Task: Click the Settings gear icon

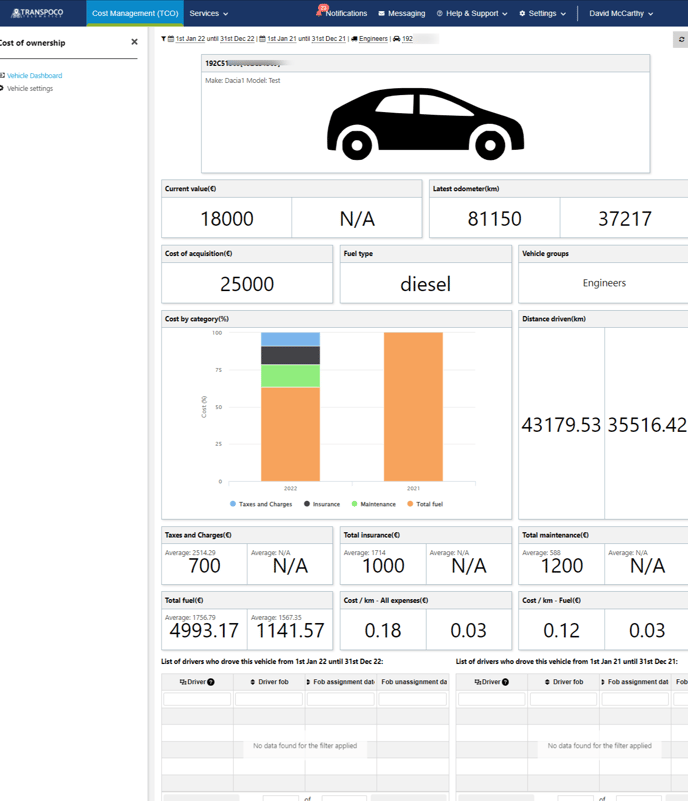Action: [x=522, y=13]
